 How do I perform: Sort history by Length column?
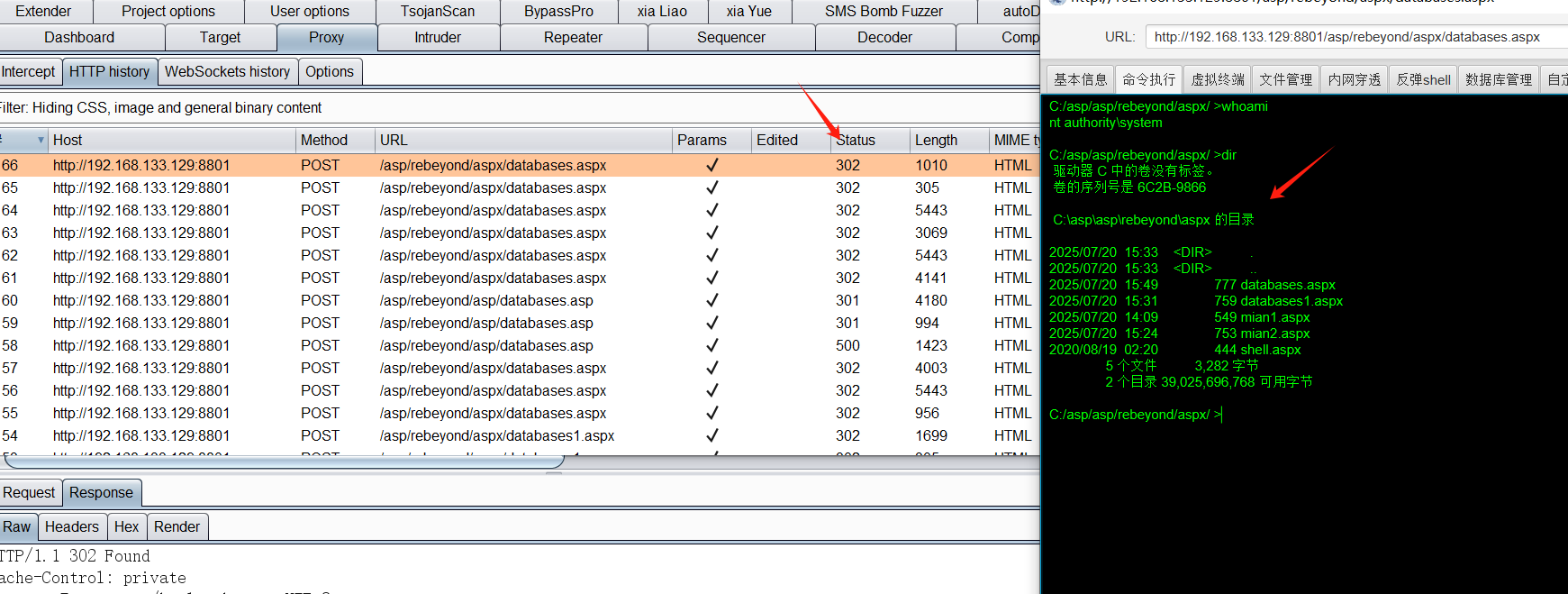point(949,140)
